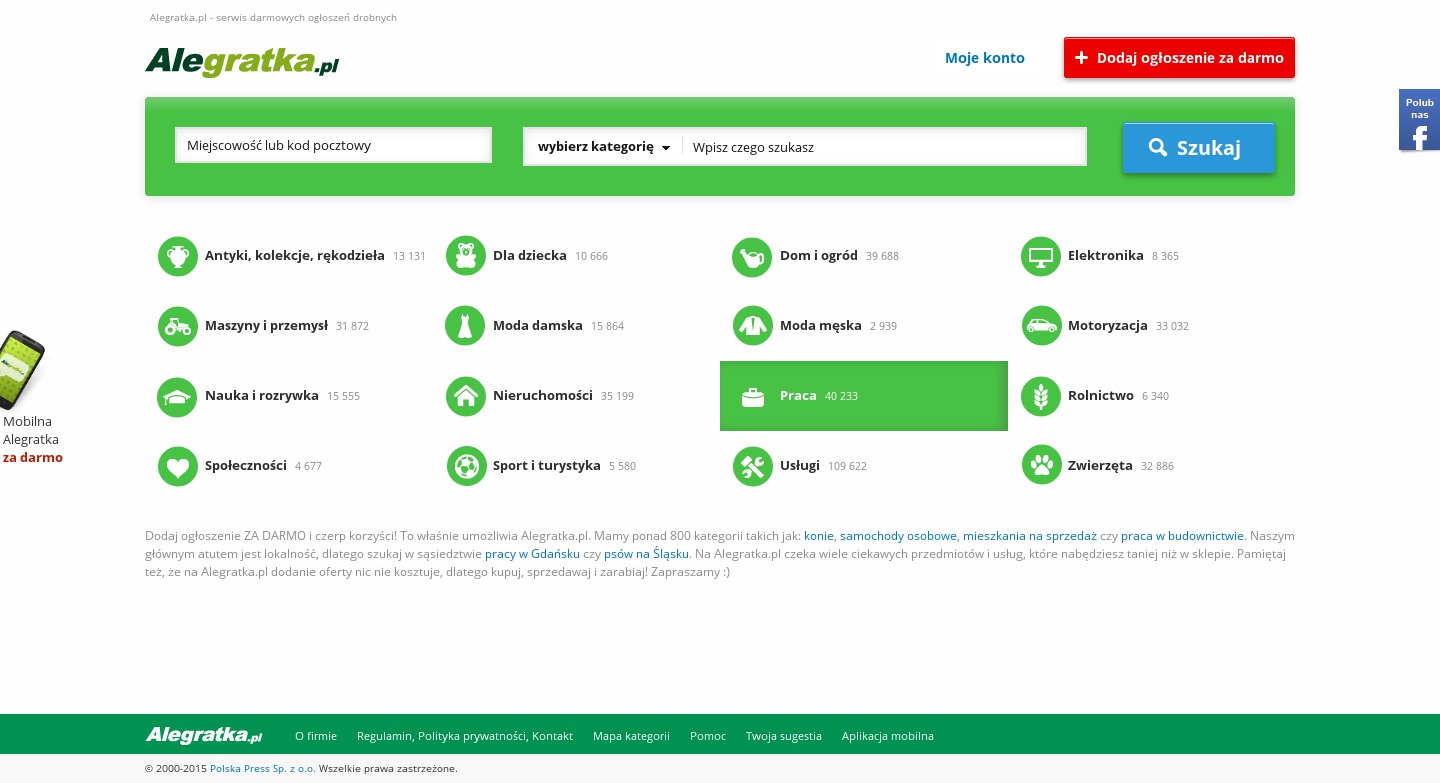Open the watering can Dom i ogród icon
This screenshot has width=1440, height=783.
pos(752,257)
